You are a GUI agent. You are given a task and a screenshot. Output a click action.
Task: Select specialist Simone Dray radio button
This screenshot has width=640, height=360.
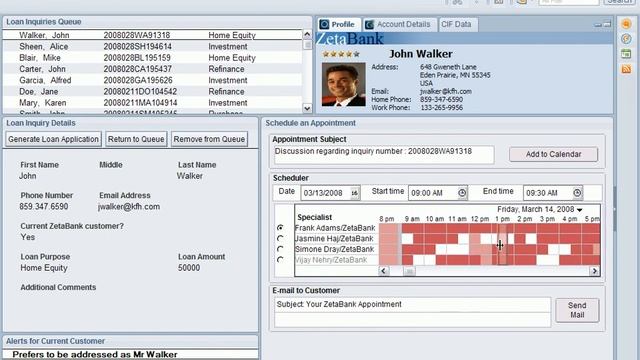(280, 249)
